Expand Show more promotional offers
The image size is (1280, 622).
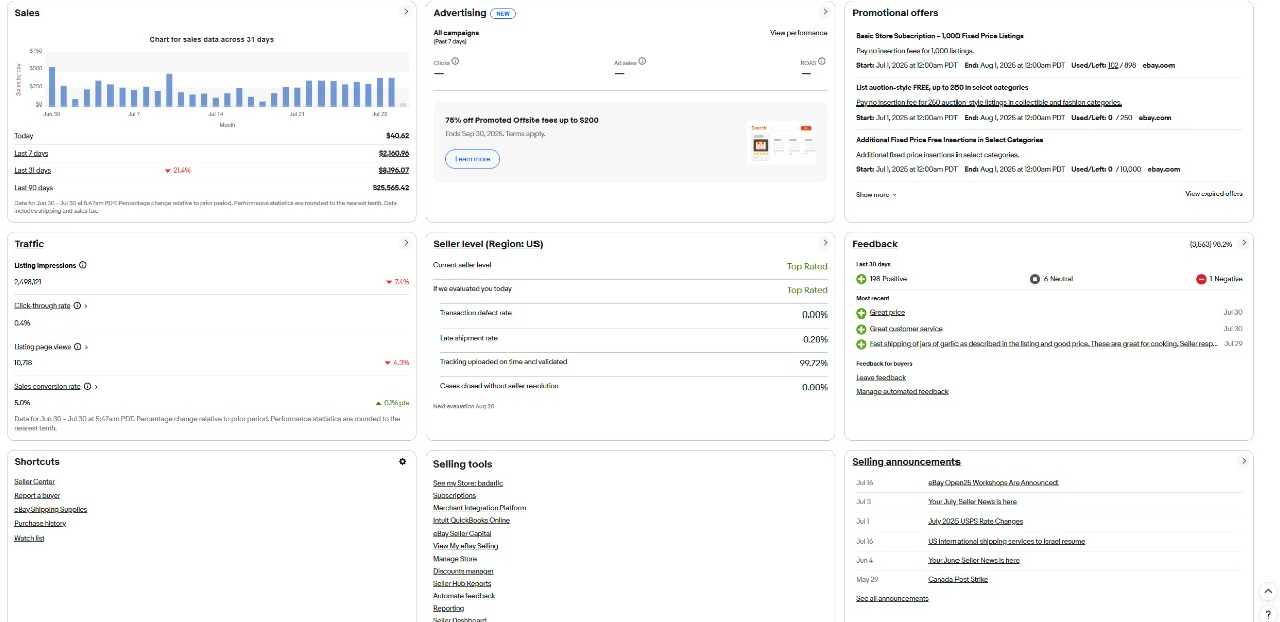click(876, 195)
